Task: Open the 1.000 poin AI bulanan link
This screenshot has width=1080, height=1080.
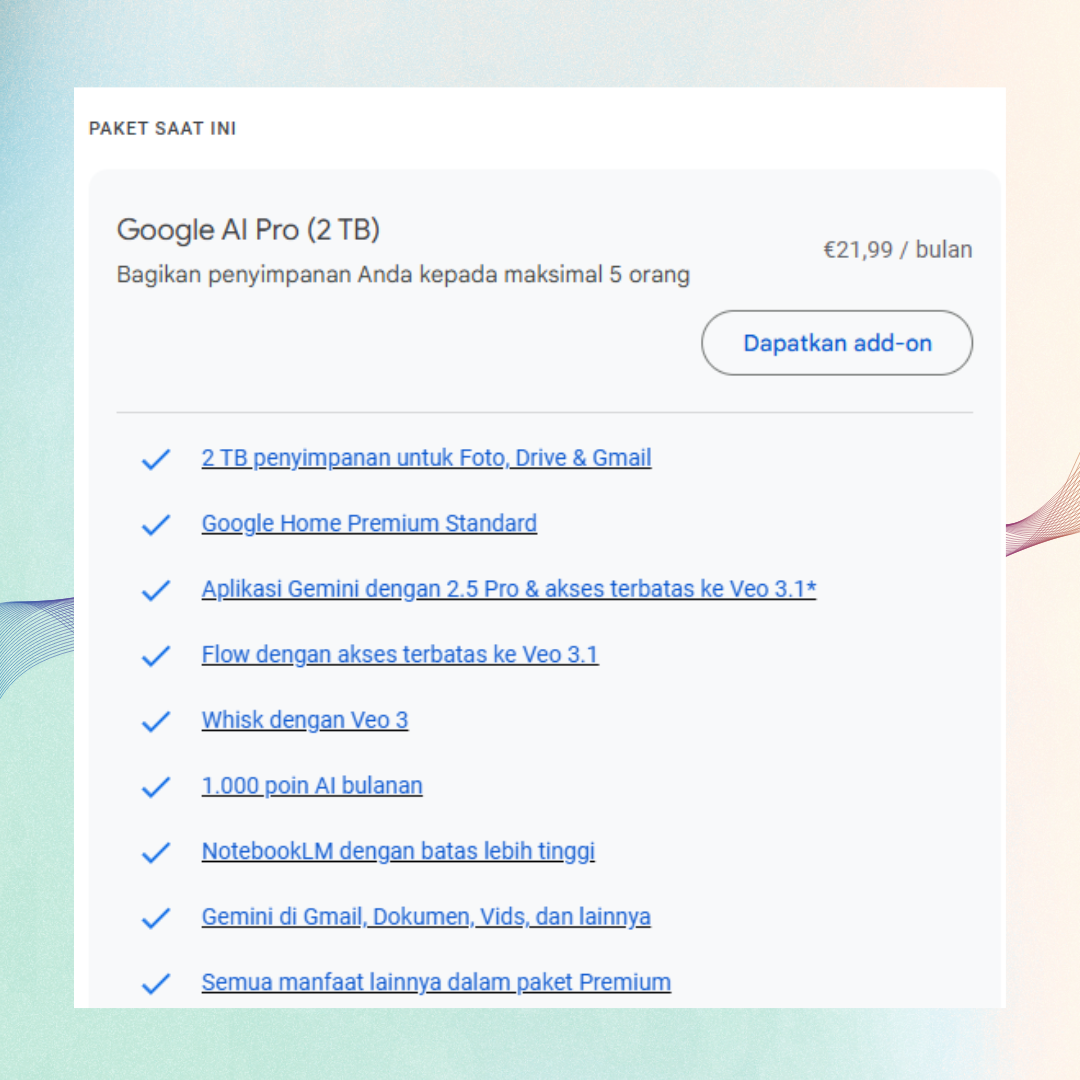Action: pyautogui.click(x=312, y=786)
